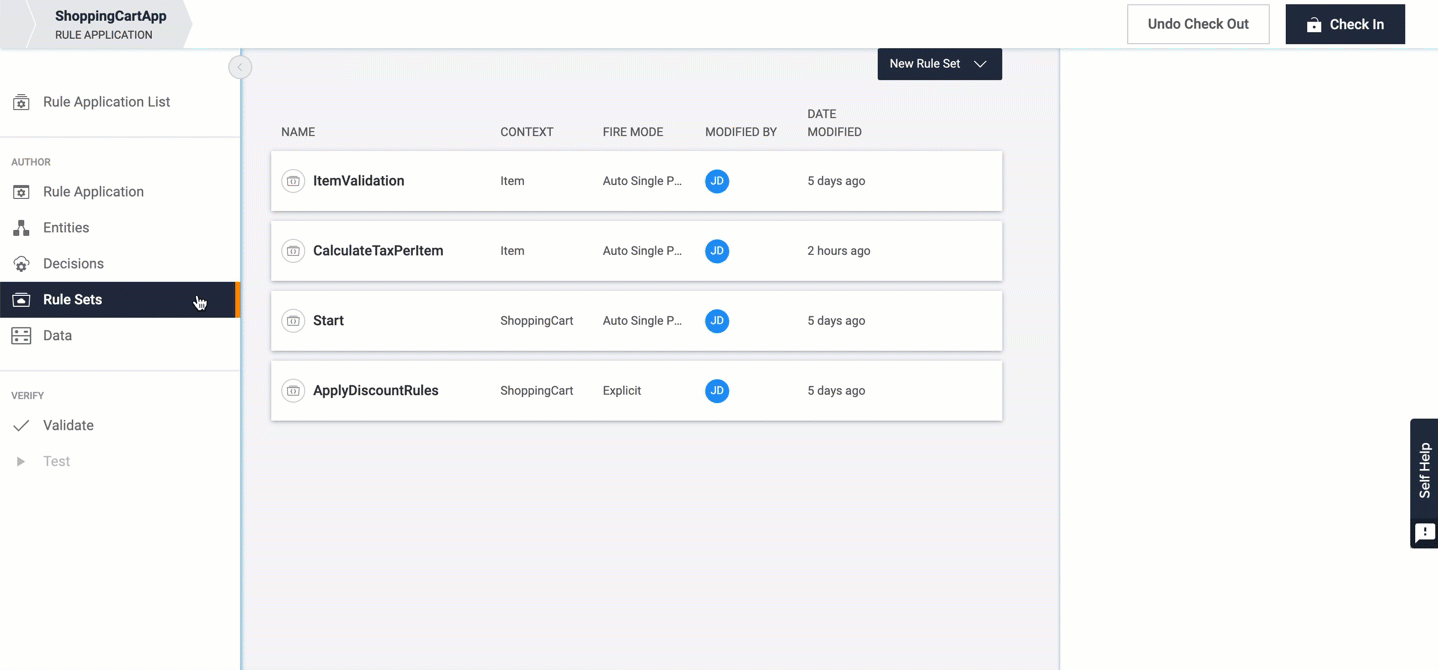Click the ShoppingCart context of ApplyDiscountRules row
This screenshot has width=1438, height=670.
(537, 391)
